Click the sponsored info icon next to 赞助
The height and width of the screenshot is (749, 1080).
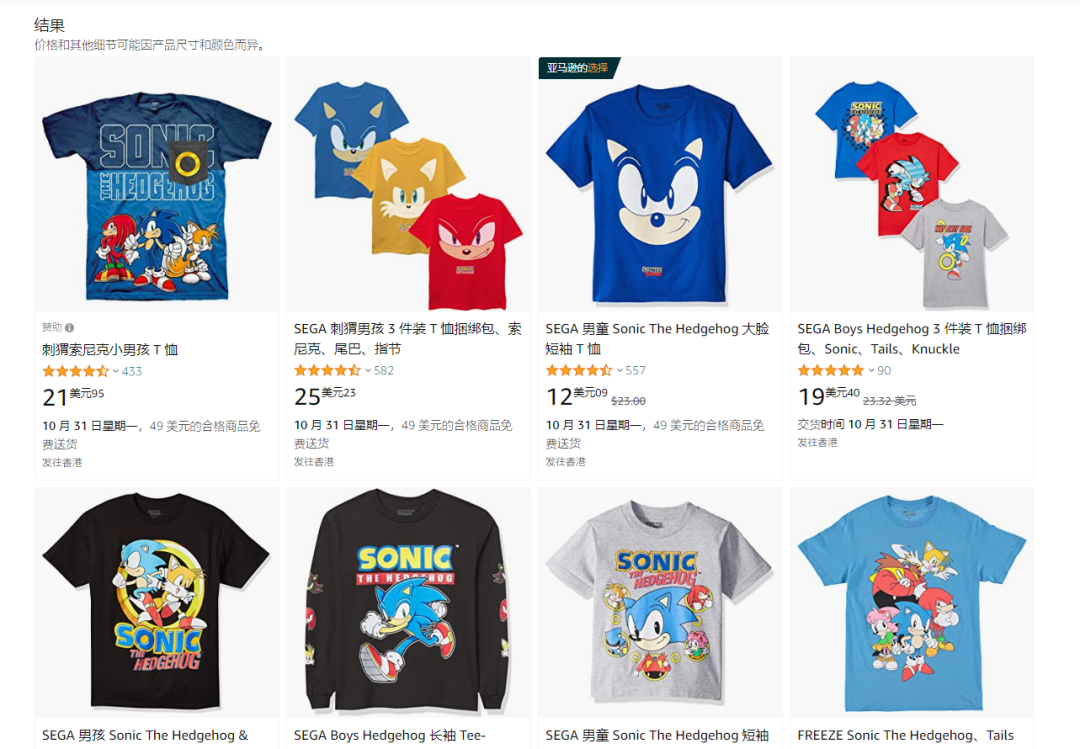pyautogui.click(x=70, y=327)
